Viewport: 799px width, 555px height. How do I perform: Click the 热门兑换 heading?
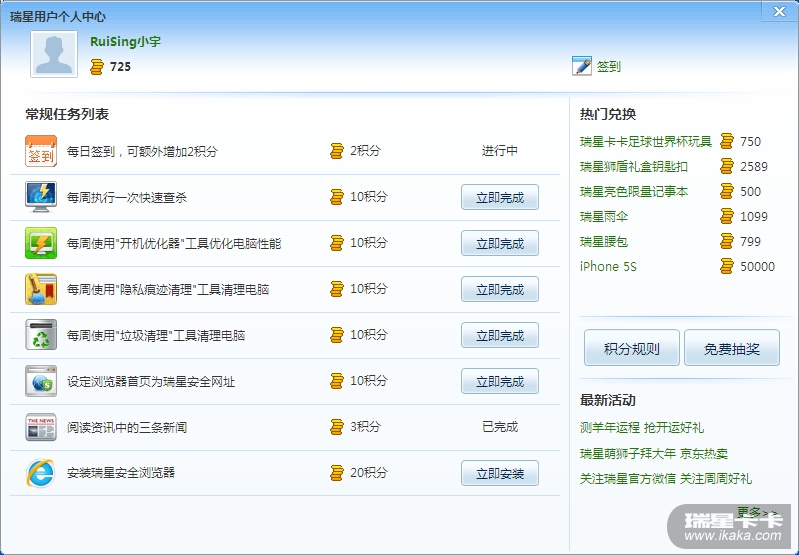(608, 114)
